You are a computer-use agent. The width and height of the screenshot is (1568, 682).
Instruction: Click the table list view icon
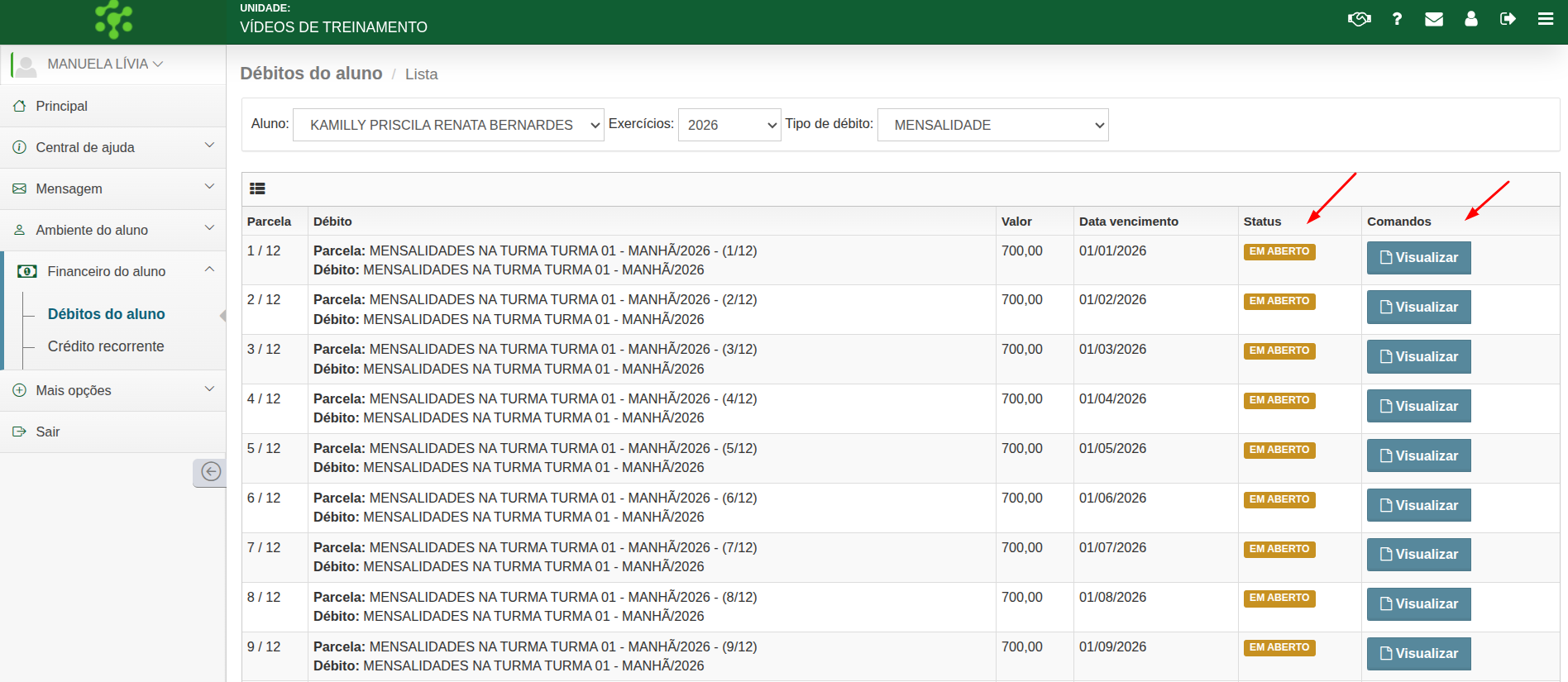click(257, 188)
